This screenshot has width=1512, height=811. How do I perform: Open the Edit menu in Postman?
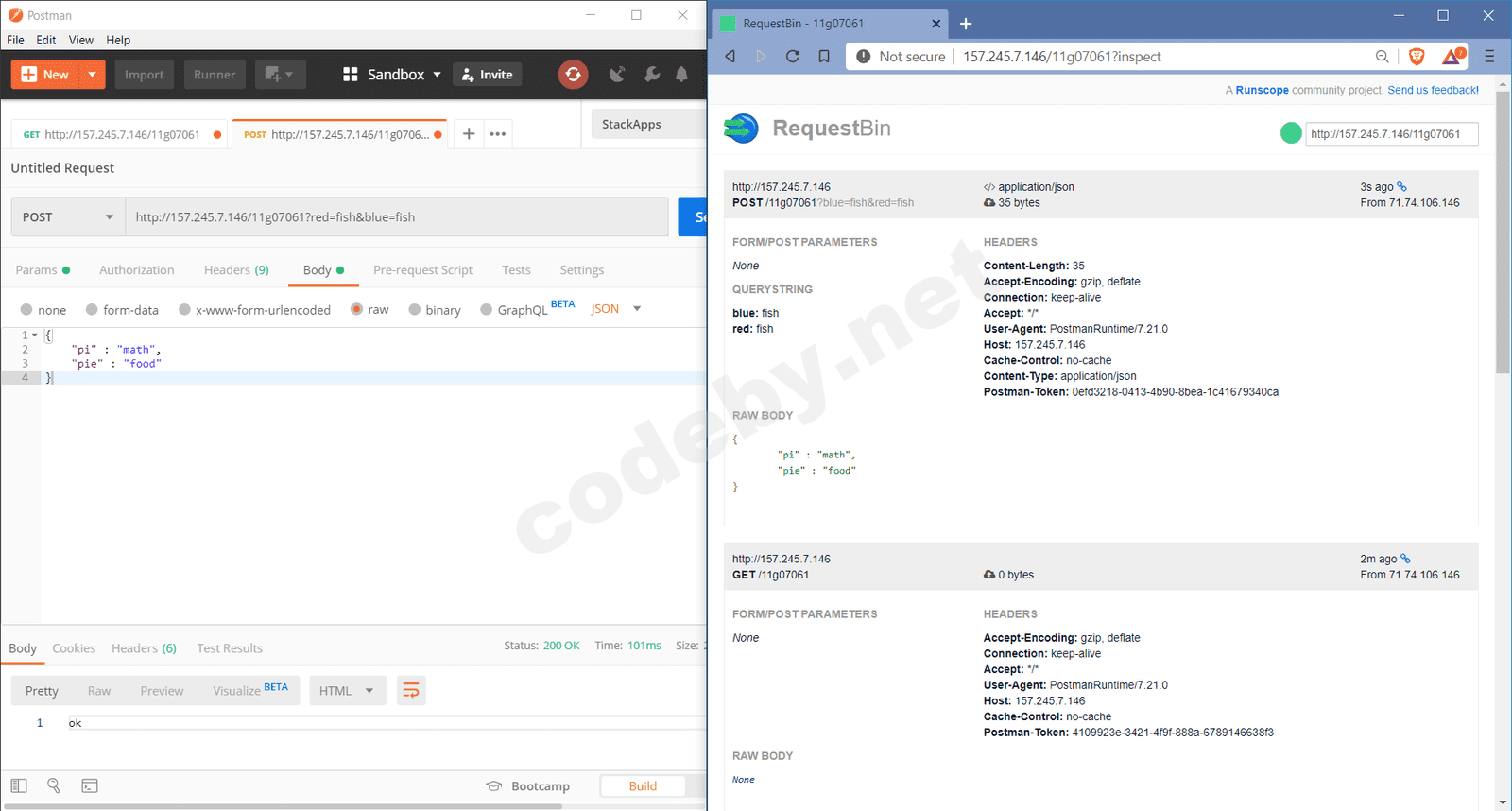tap(46, 40)
